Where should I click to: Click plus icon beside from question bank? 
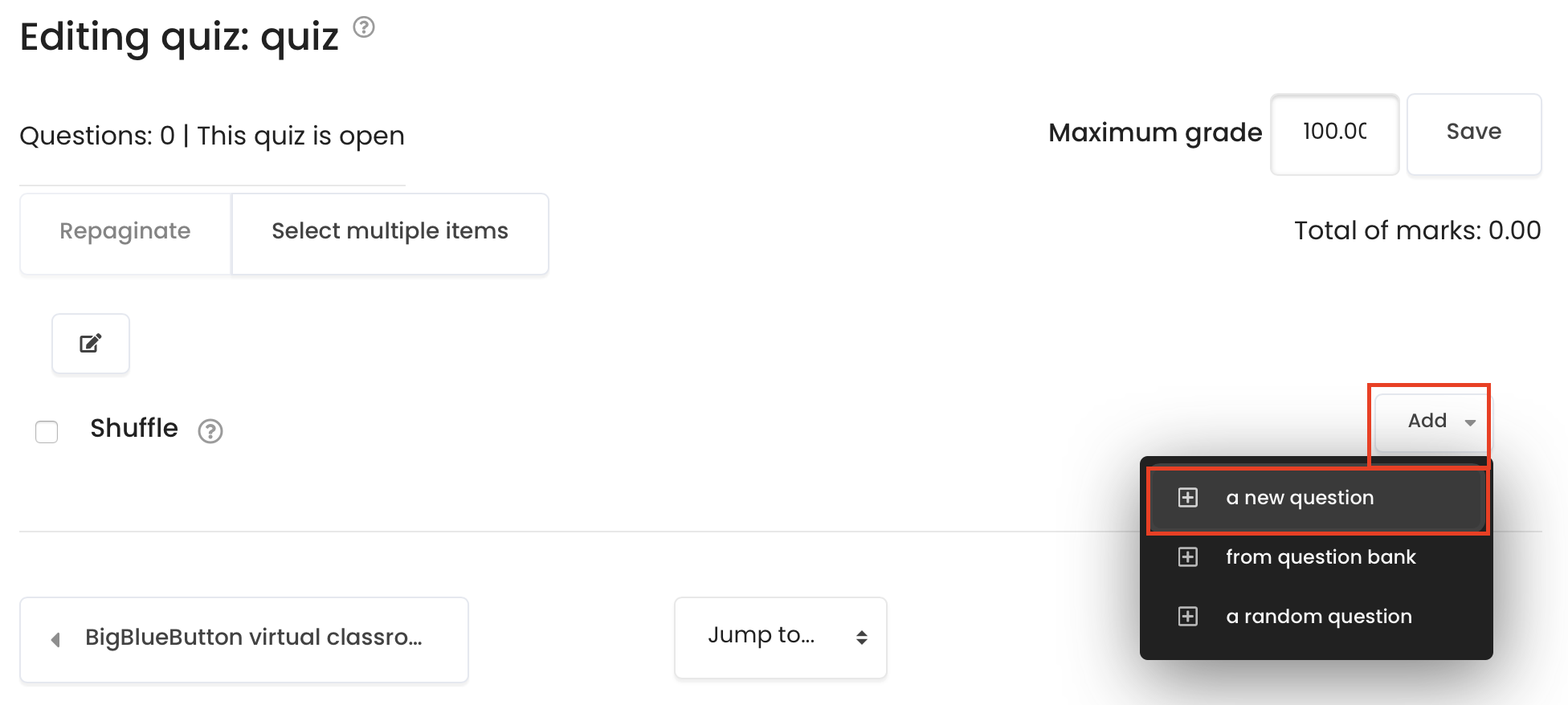point(1188,557)
